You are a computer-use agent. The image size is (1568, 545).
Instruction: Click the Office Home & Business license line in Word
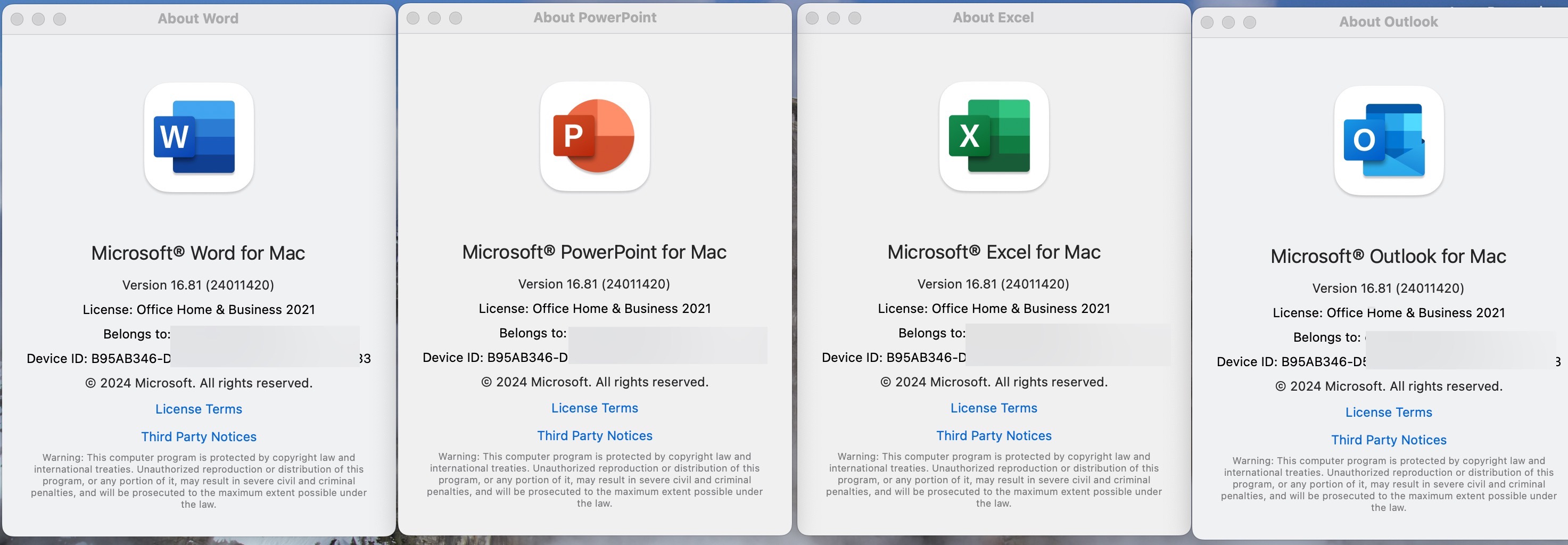coord(199,309)
